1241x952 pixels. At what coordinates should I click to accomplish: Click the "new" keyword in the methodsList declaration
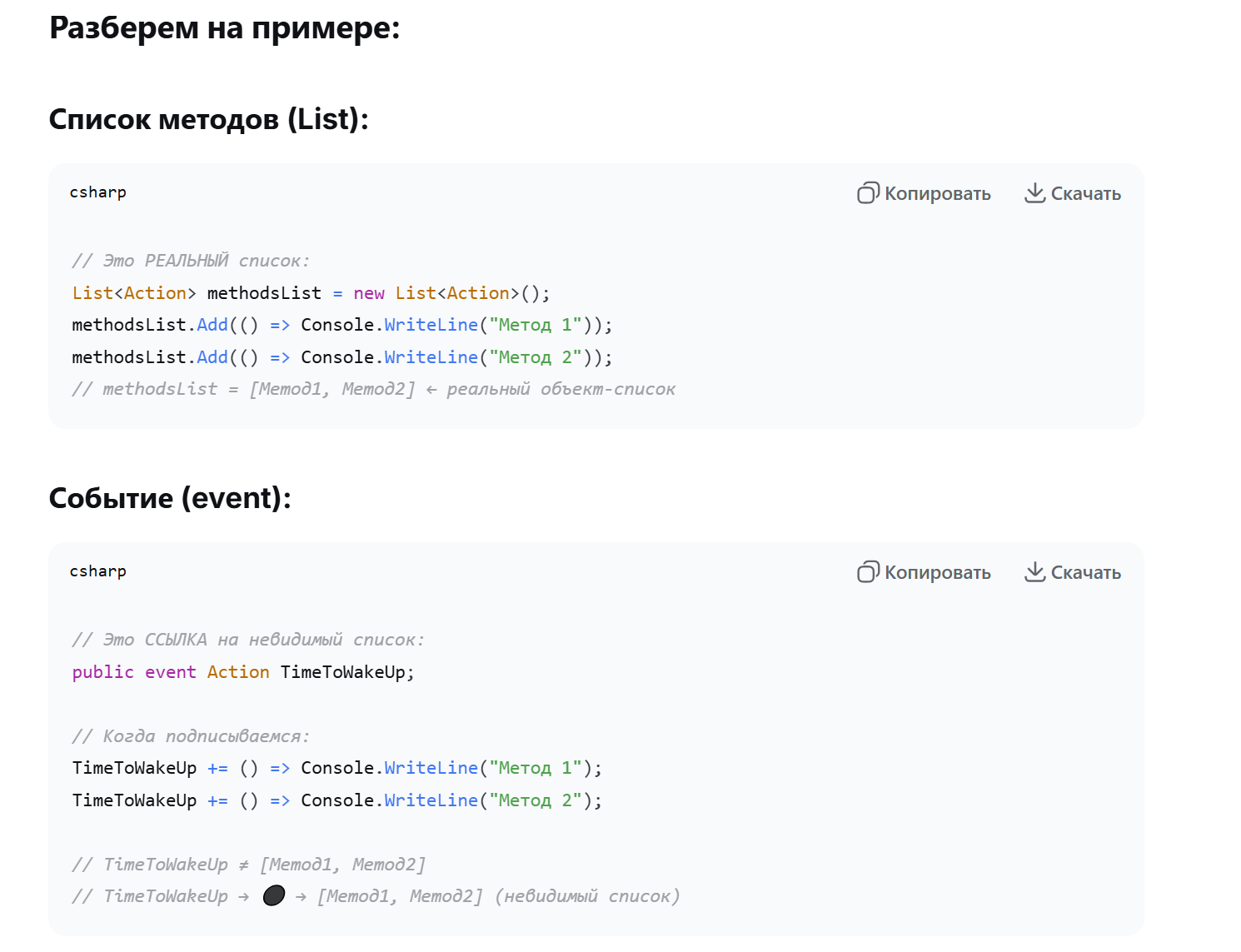coord(369,293)
